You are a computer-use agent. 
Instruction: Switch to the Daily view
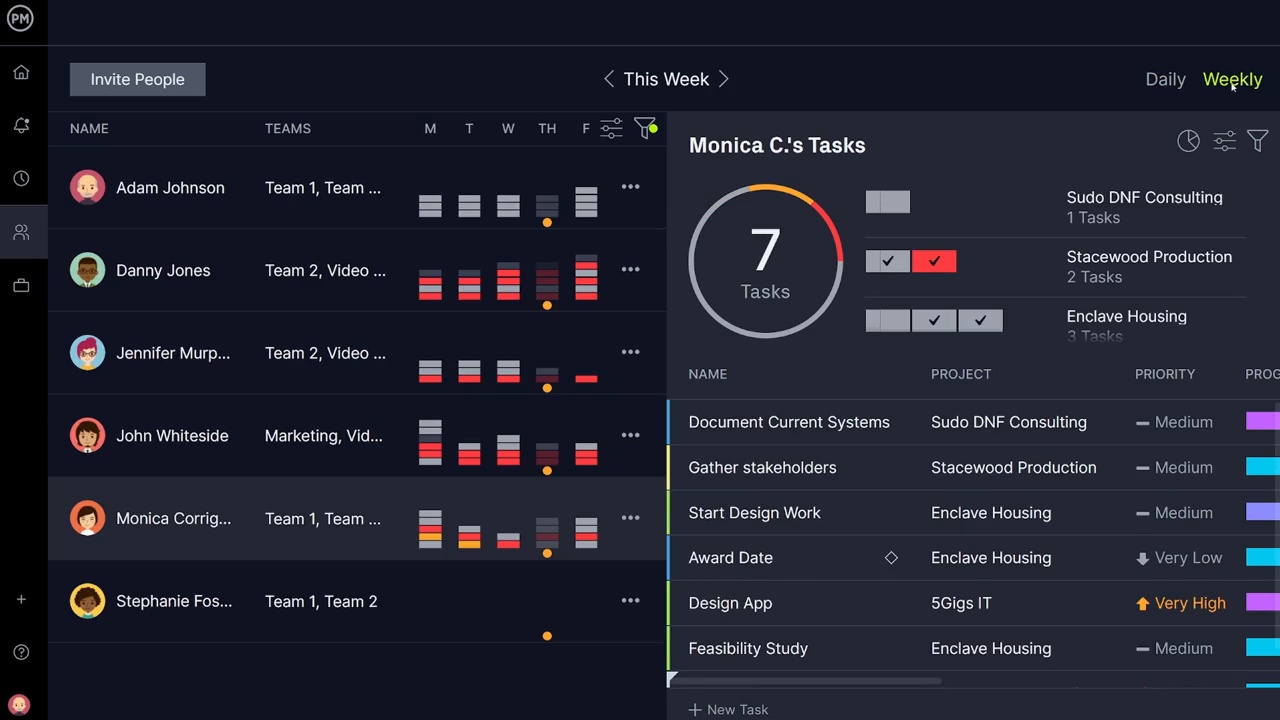tap(1165, 79)
